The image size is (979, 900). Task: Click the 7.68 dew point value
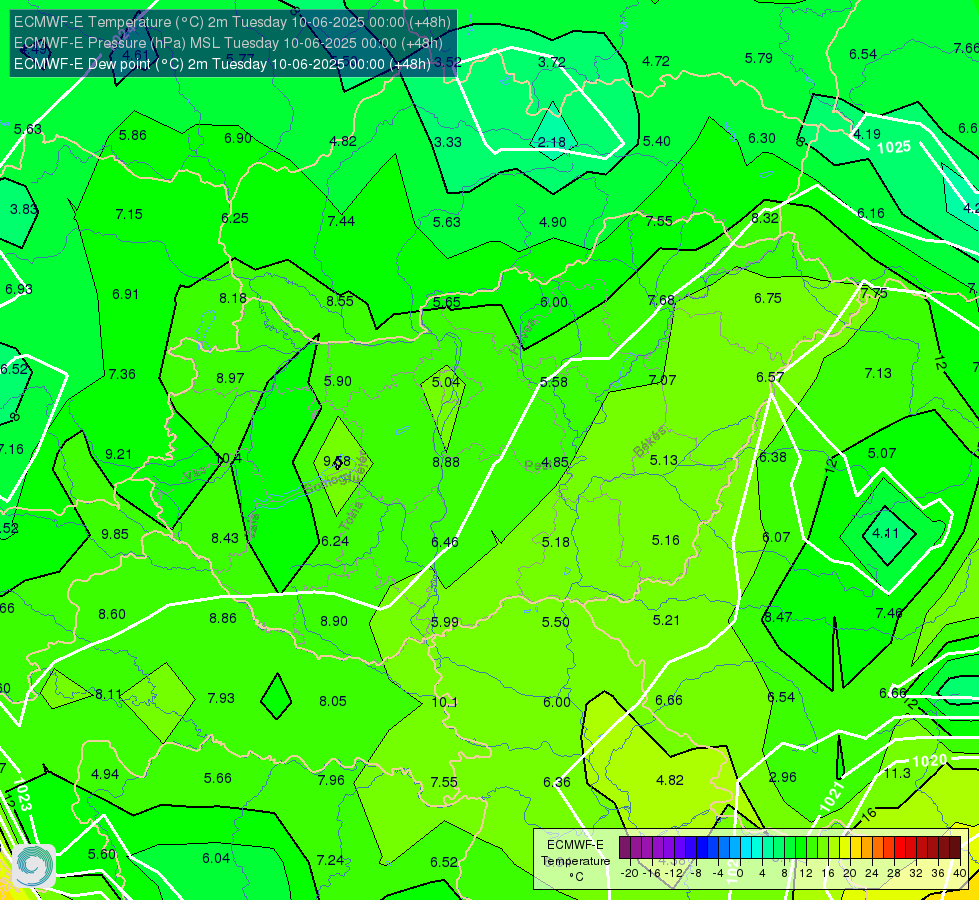[x=661, y=300]
